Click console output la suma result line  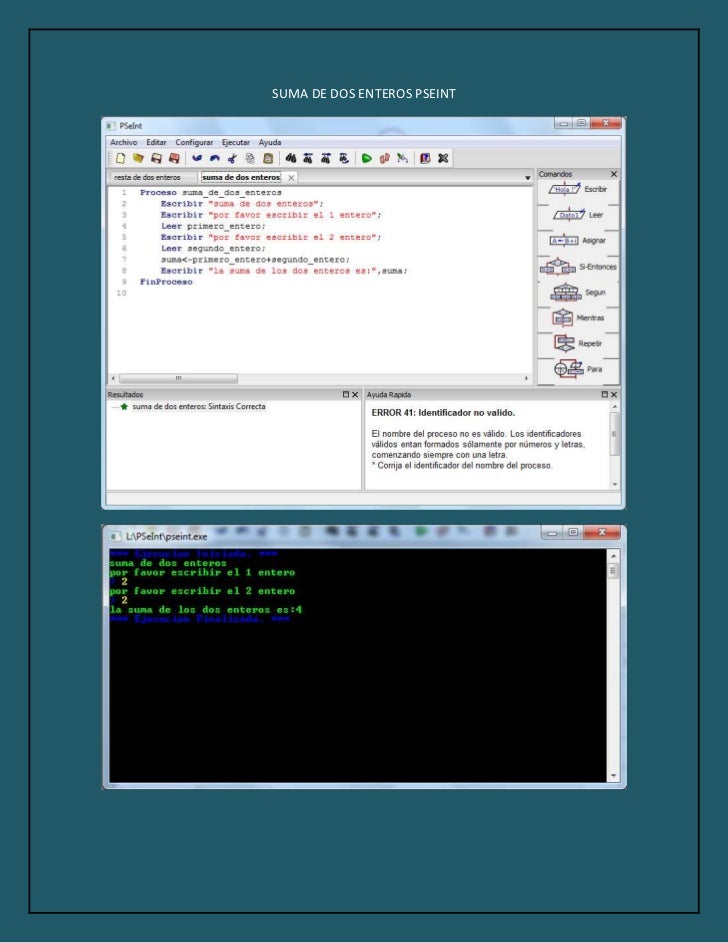[206, 610]
